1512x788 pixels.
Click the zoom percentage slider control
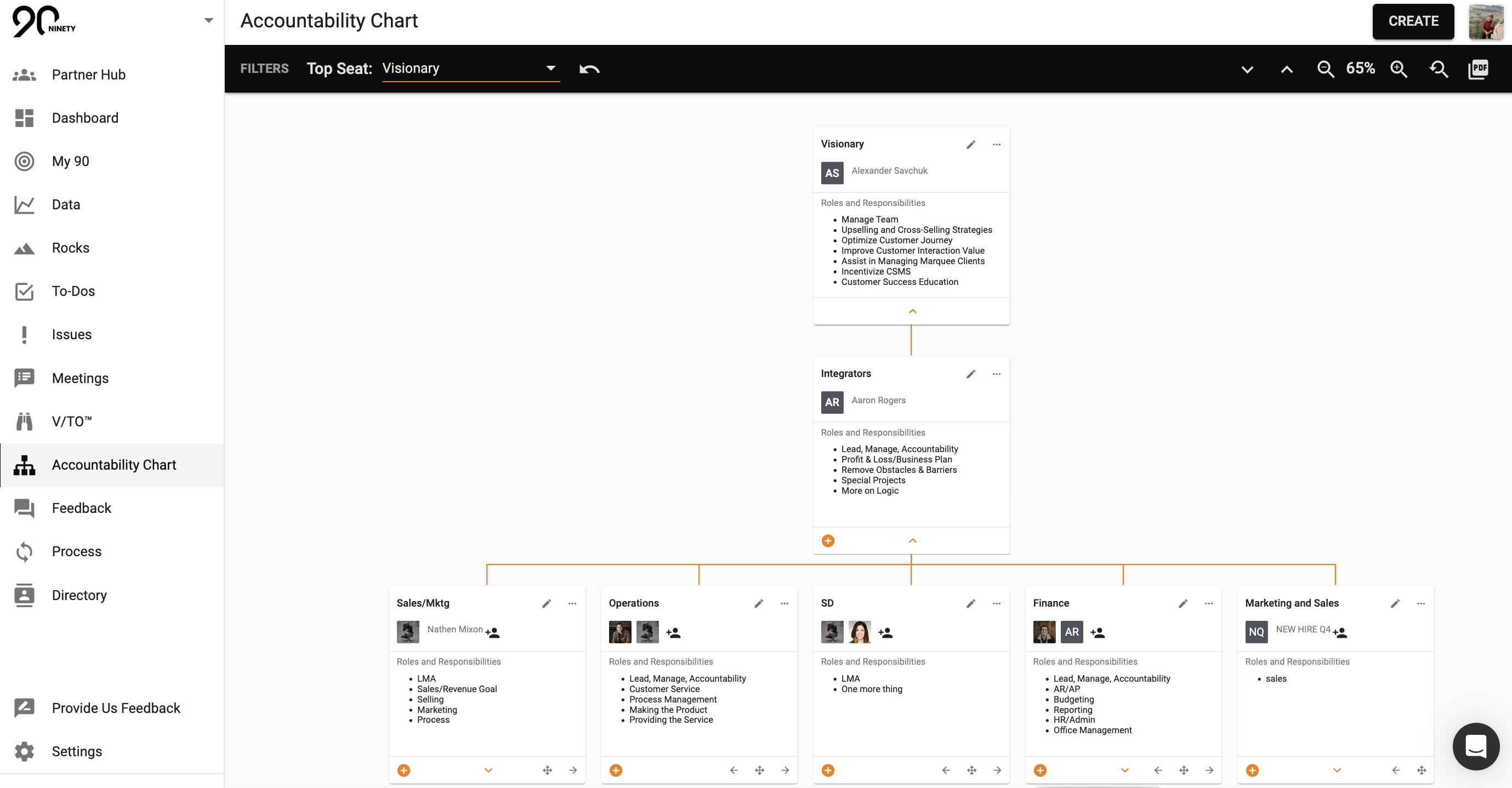1363,68
